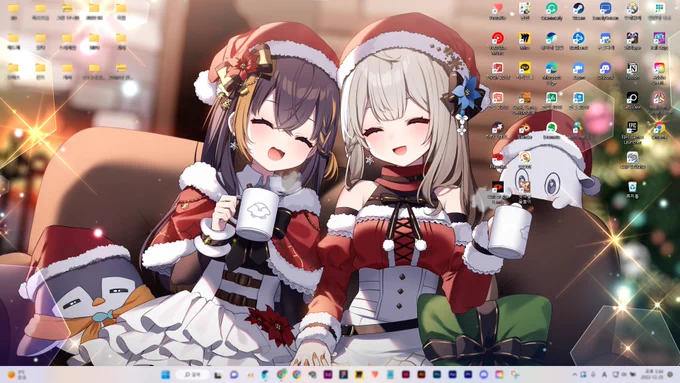Expand the hidden system tray icons chevron

[575, 374]
